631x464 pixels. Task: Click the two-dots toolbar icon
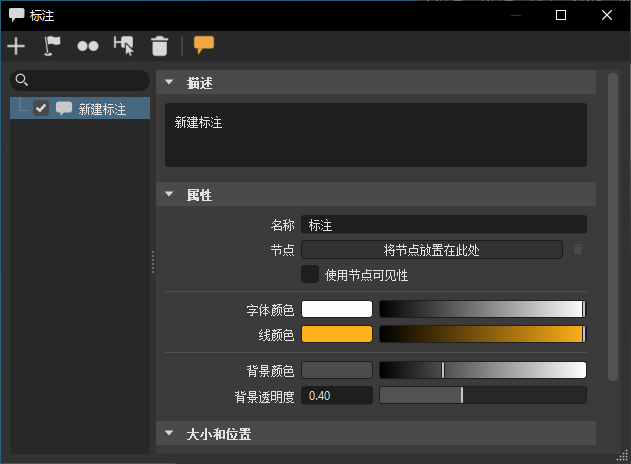click(88, 46)
